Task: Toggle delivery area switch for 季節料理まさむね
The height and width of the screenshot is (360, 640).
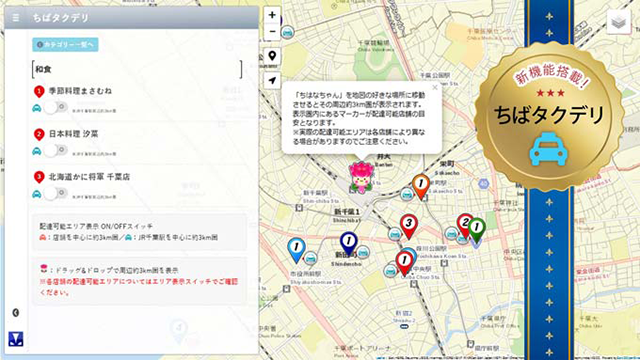Action: point(56,107)
